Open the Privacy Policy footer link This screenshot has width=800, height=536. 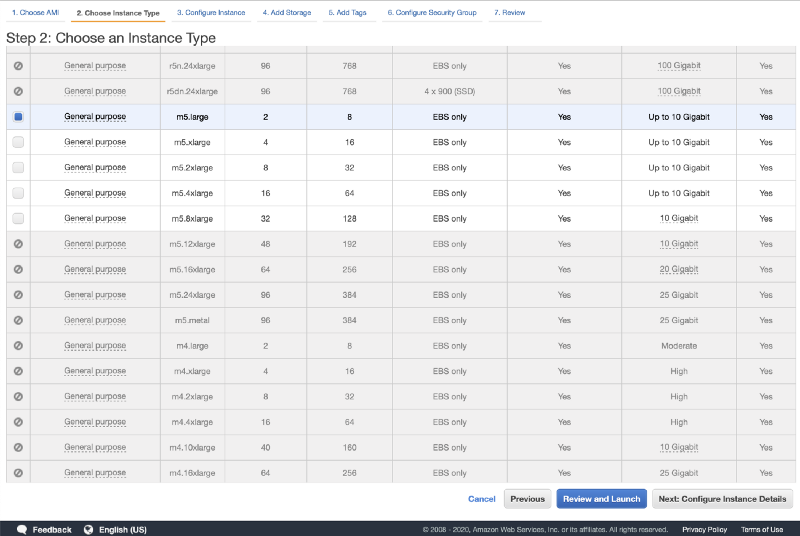(704, 529)
